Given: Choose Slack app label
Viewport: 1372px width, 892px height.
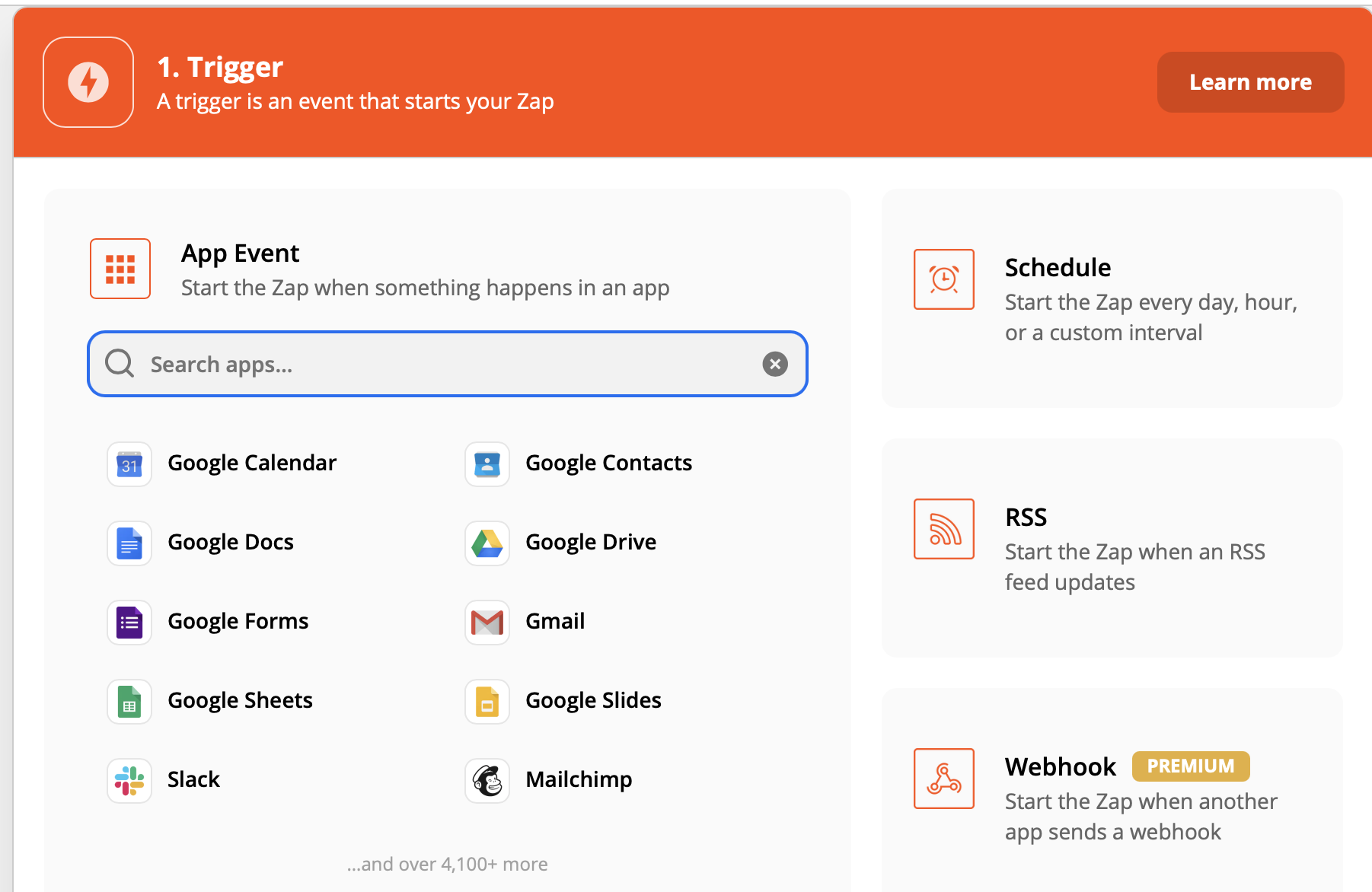Looking at the screenshot, I should coord(193,779).
